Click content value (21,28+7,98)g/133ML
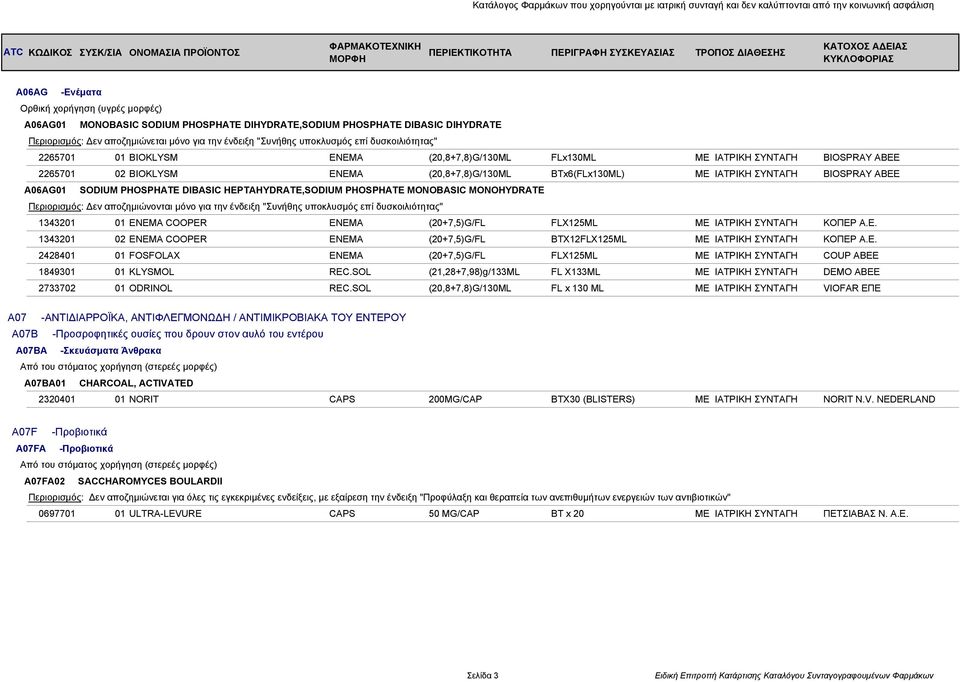Screen dimensions: 960x682 pos(474,272)
